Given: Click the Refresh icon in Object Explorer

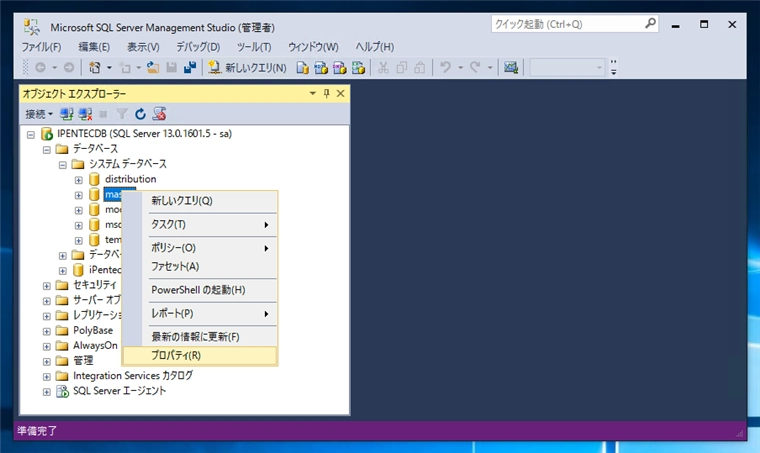Looking at the screenshot, I should coord(141,114).
